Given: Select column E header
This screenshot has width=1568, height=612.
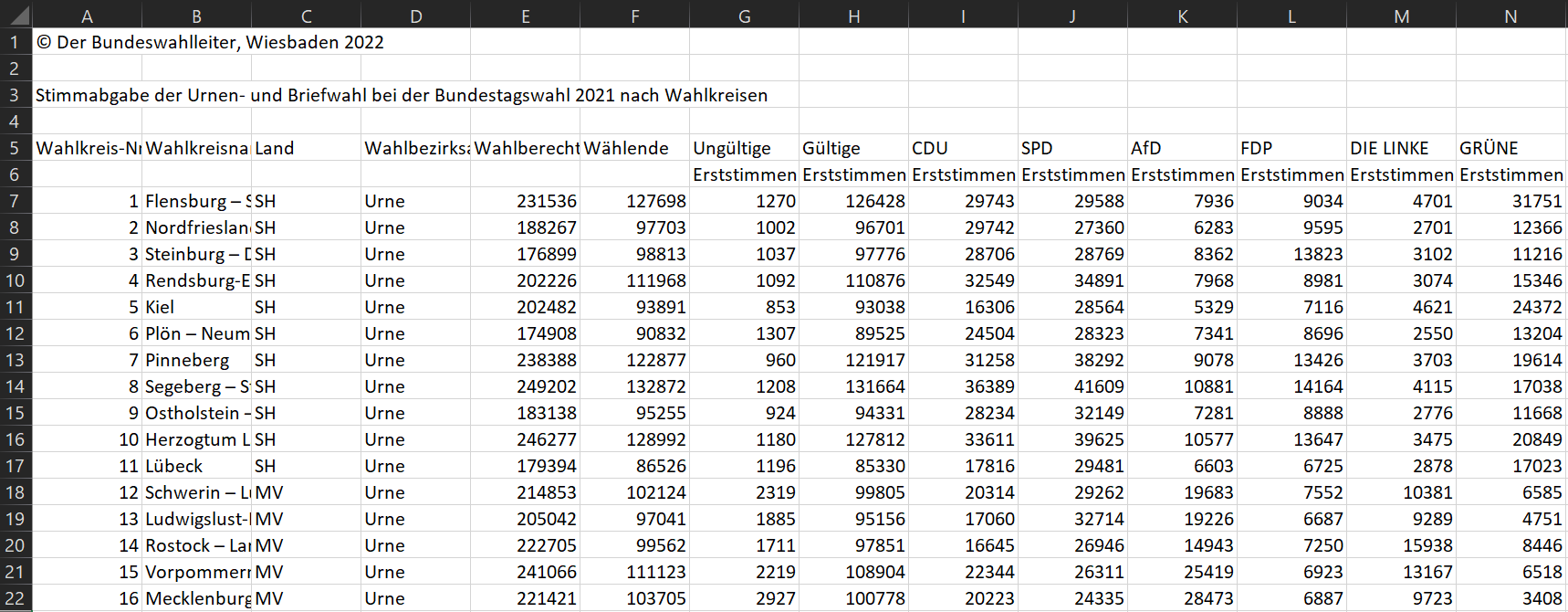Looking at the screenshot, I should pos(525,16).
